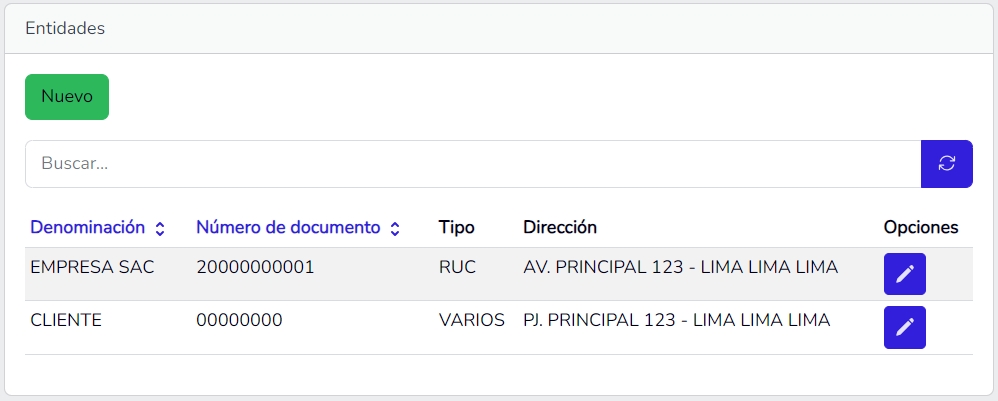Viewport: 998px width, 401px height.
Task: Focus the Buscar search field
Action: [x=472, y=164]
